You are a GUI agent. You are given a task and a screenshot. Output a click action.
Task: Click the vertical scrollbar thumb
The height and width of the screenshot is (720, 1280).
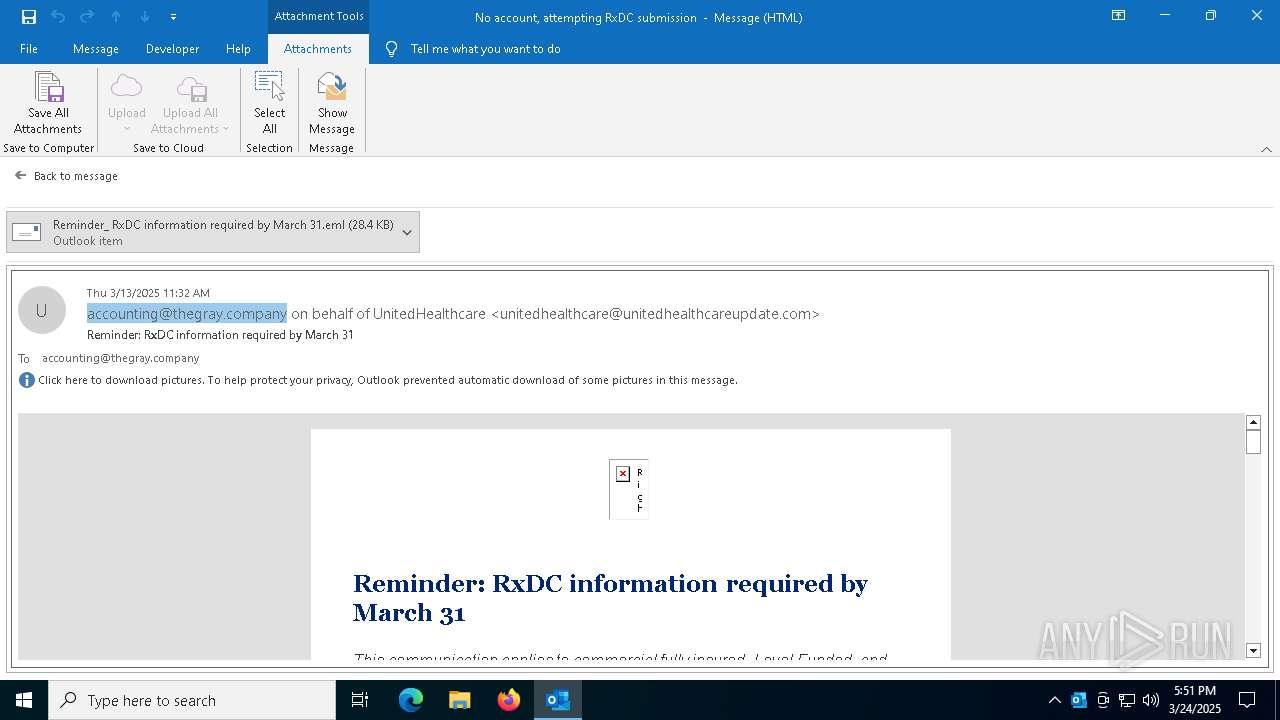click(1253, 442)
